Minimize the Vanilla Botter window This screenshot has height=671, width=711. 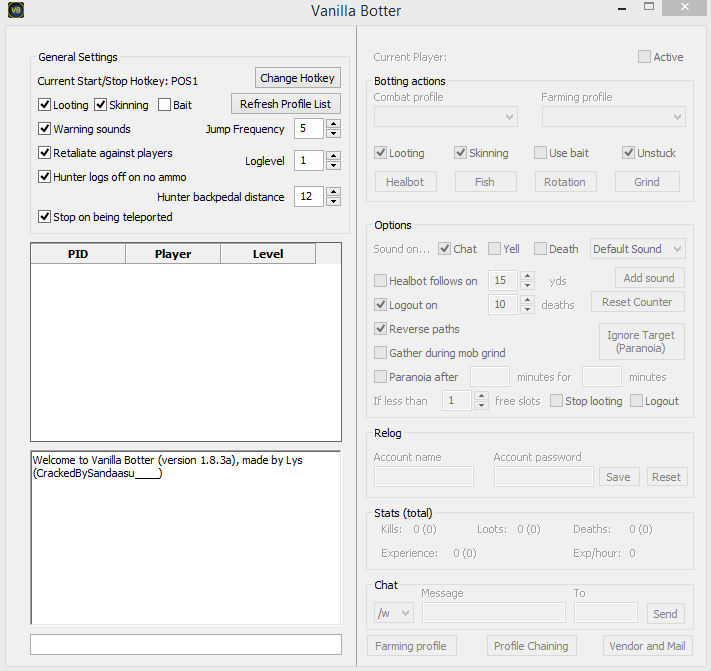(x=623, y=8)
